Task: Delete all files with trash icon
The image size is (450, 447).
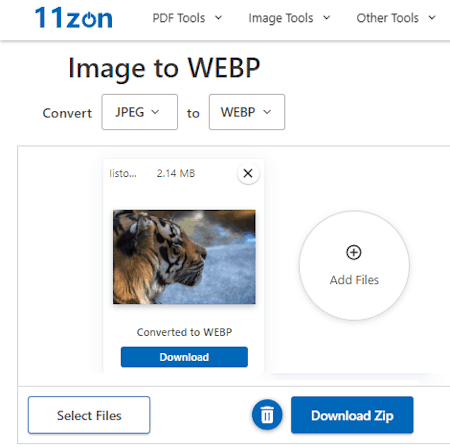Action: pos(267,415)
